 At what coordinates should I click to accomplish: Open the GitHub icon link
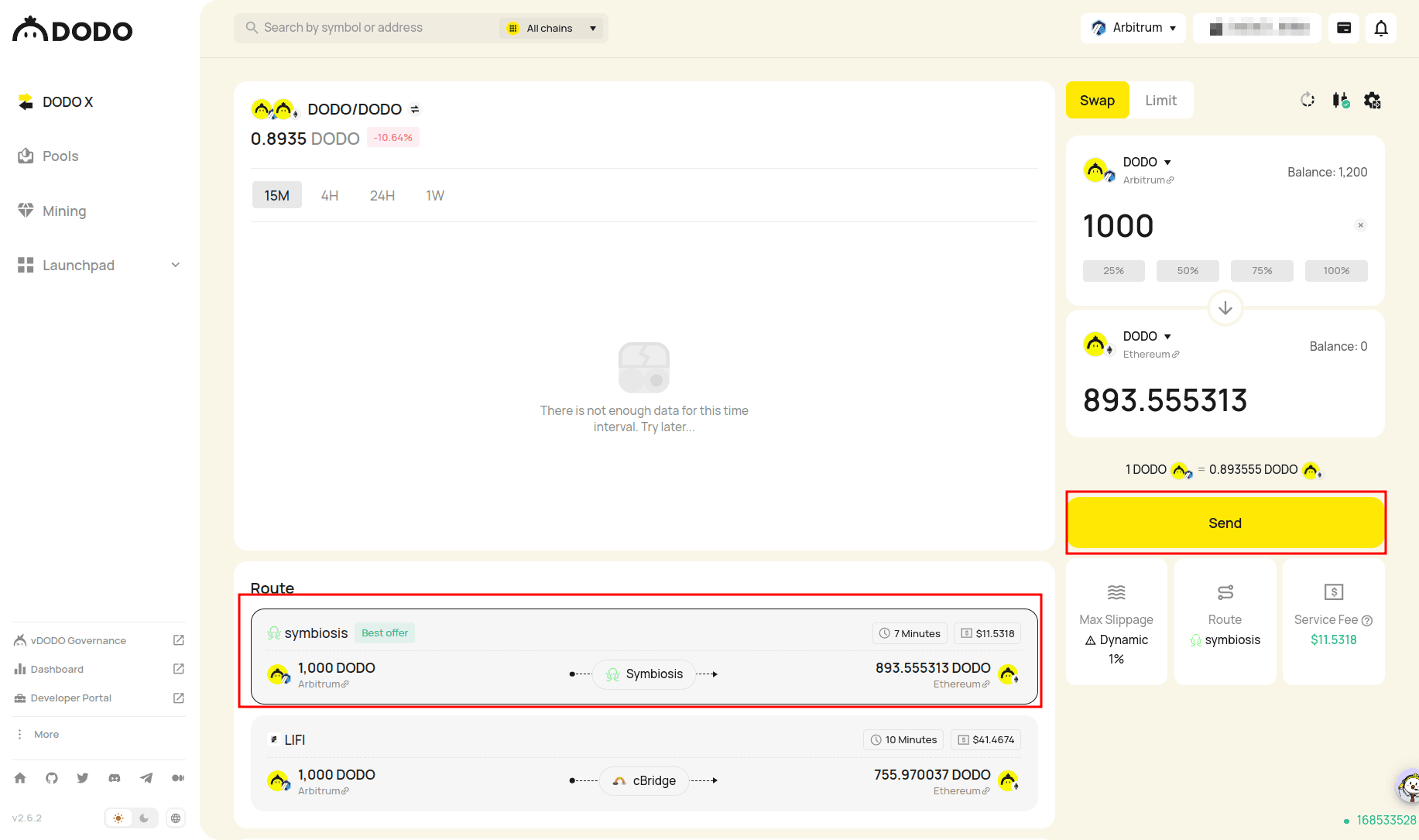[x=52, y=778]
